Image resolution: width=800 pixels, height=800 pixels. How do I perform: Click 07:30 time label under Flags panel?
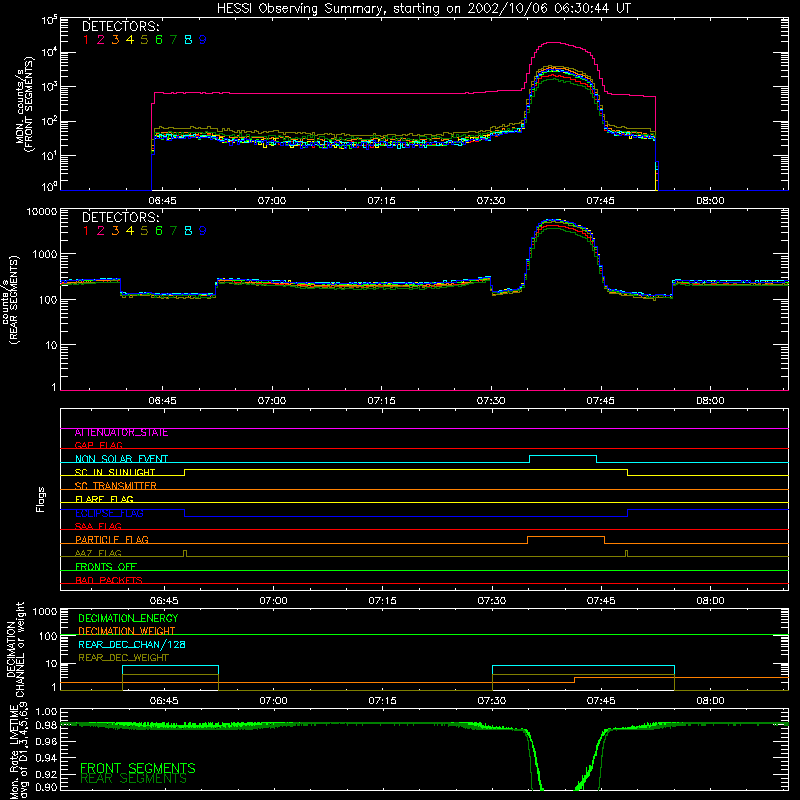[x=492, y=601]
